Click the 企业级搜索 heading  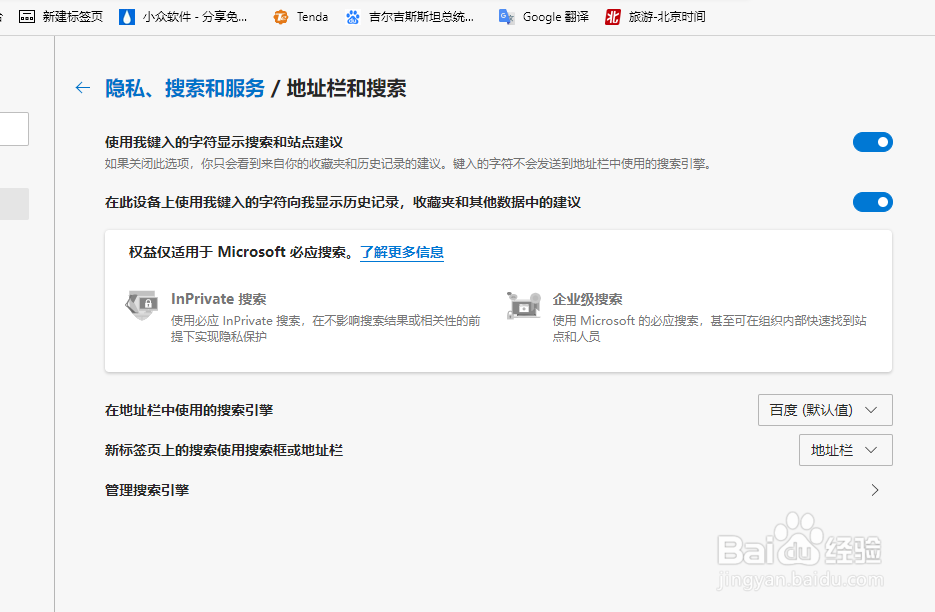(x=587, y=299)
